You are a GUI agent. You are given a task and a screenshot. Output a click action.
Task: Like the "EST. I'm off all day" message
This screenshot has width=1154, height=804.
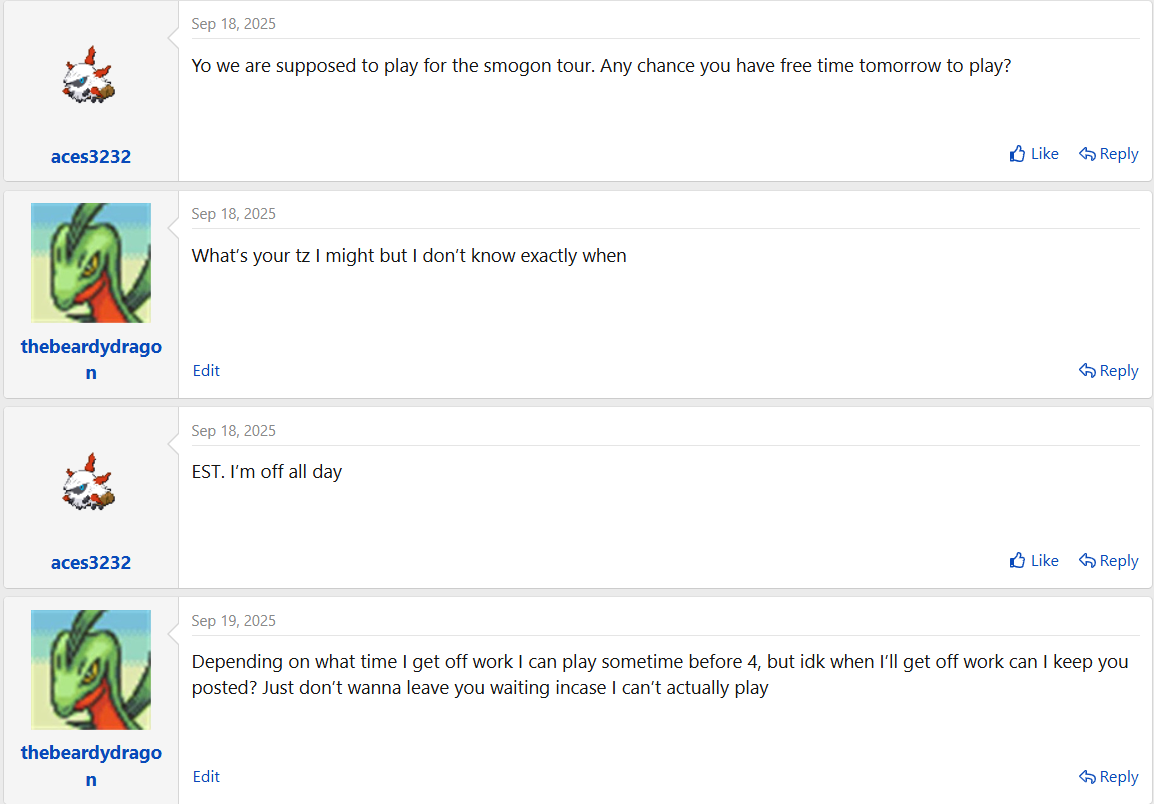[1033, 560]
